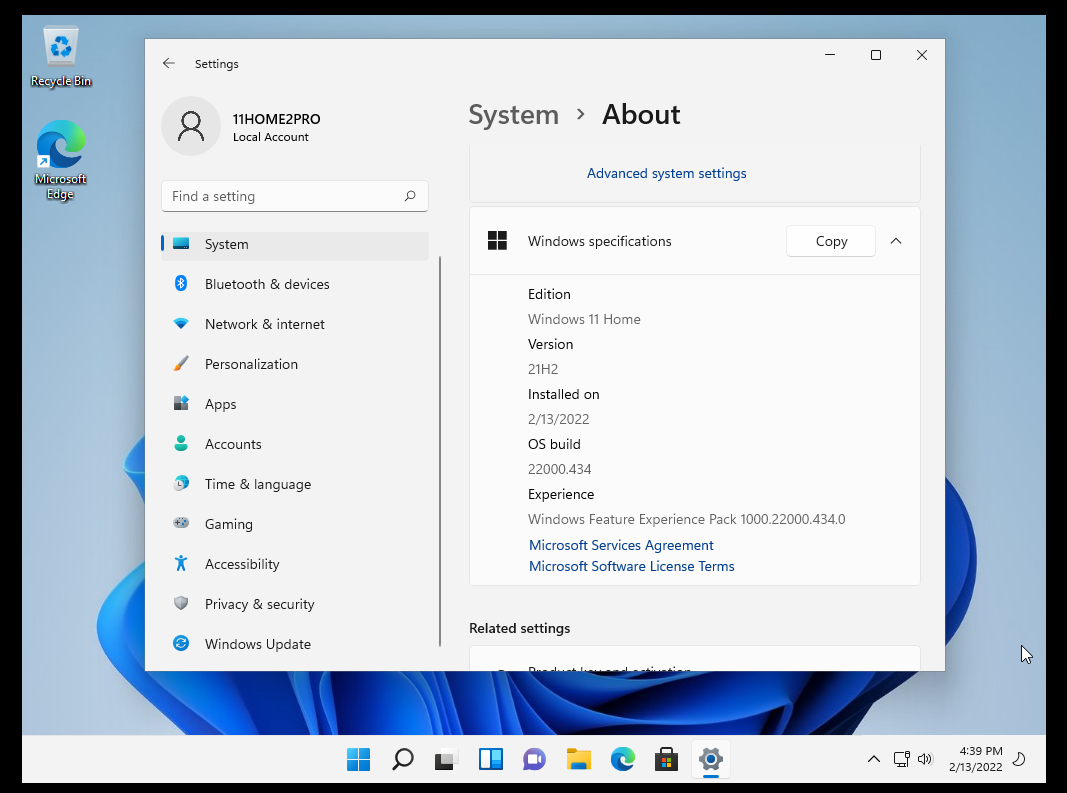Open the clock and date flyout
This screenshot has height=793, width=1067.
click(x=976, y=759)
